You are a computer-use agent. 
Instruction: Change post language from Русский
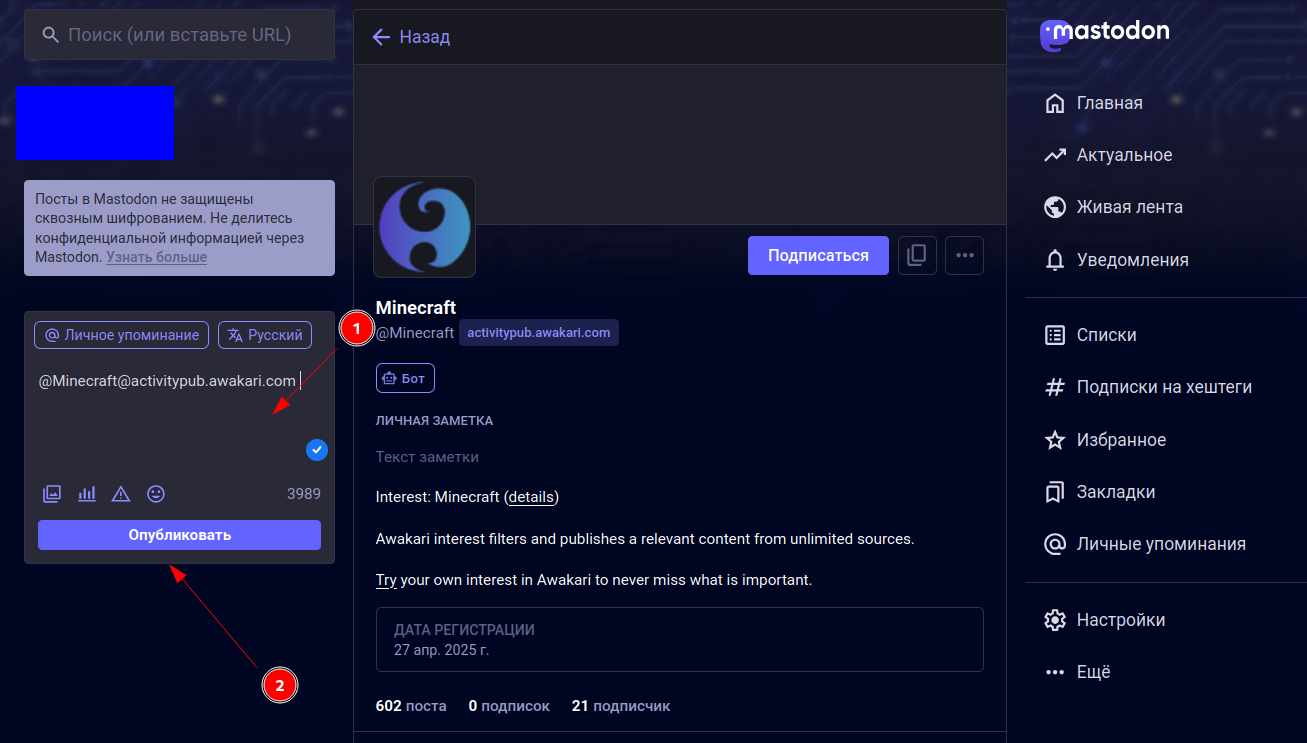[x=265, y=335]
